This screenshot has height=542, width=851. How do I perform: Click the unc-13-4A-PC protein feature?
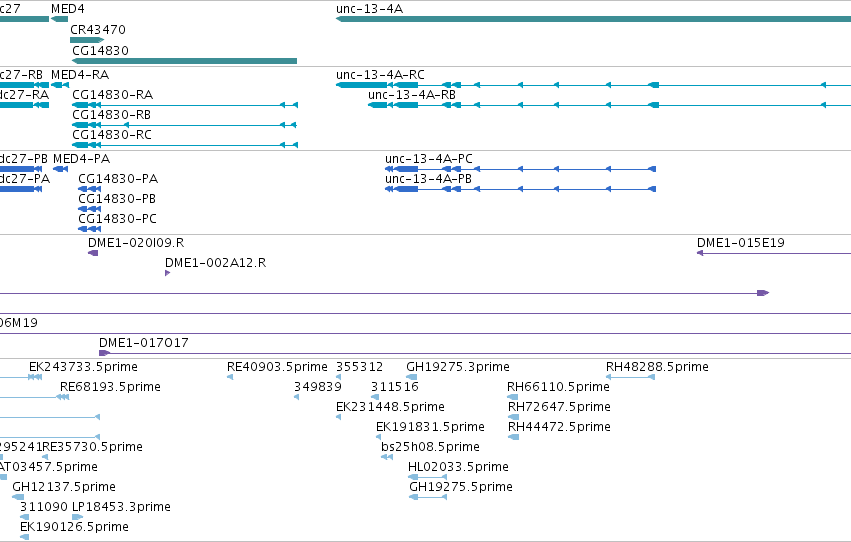point(520,169)
